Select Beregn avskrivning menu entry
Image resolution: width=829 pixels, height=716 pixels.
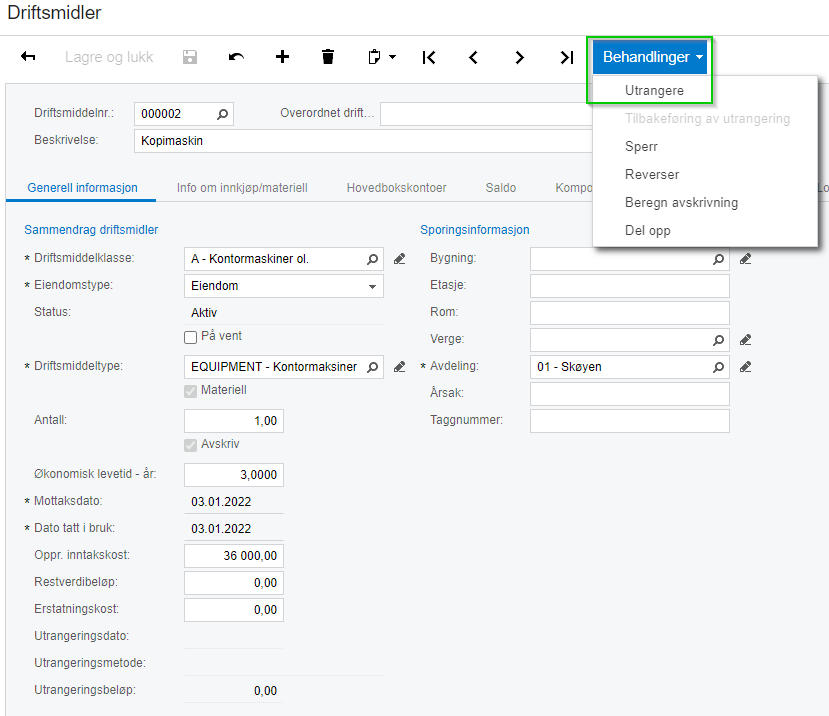[x=681, y=203]
